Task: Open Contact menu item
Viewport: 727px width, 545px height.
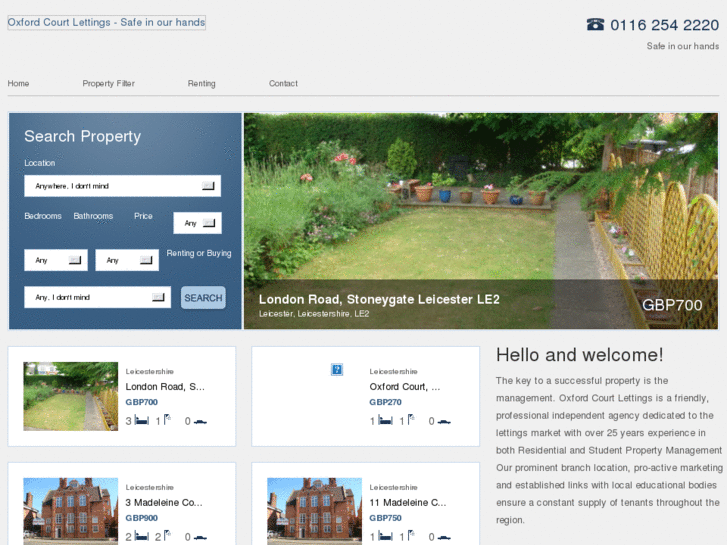Action: [283, 83]
